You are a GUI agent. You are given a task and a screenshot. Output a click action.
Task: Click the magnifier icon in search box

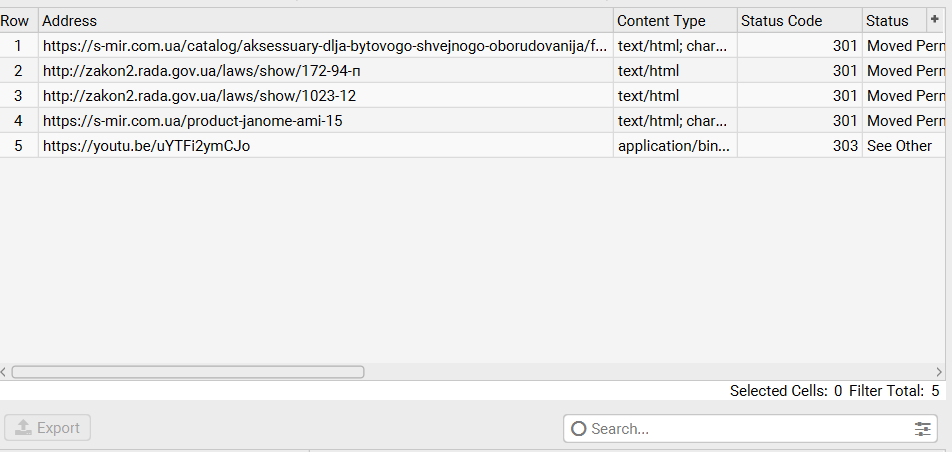pyautogui.click(x=579, y=429)
